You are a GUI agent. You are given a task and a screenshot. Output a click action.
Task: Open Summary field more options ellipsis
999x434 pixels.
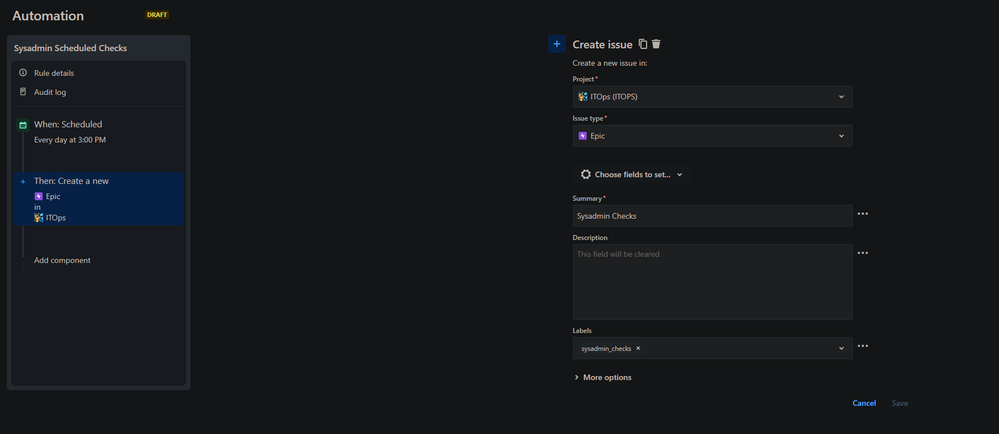(863, 214)
